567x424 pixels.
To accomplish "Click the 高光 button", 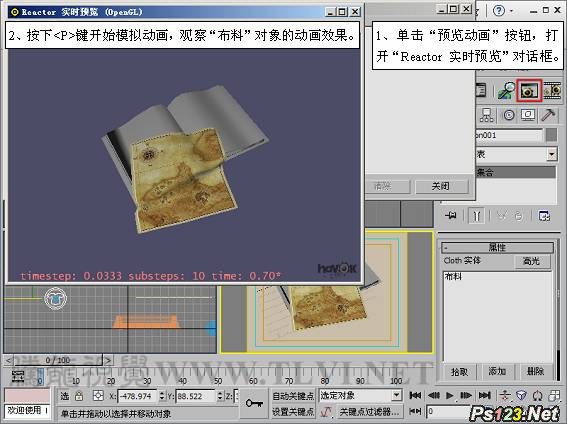I will (532, 261).
